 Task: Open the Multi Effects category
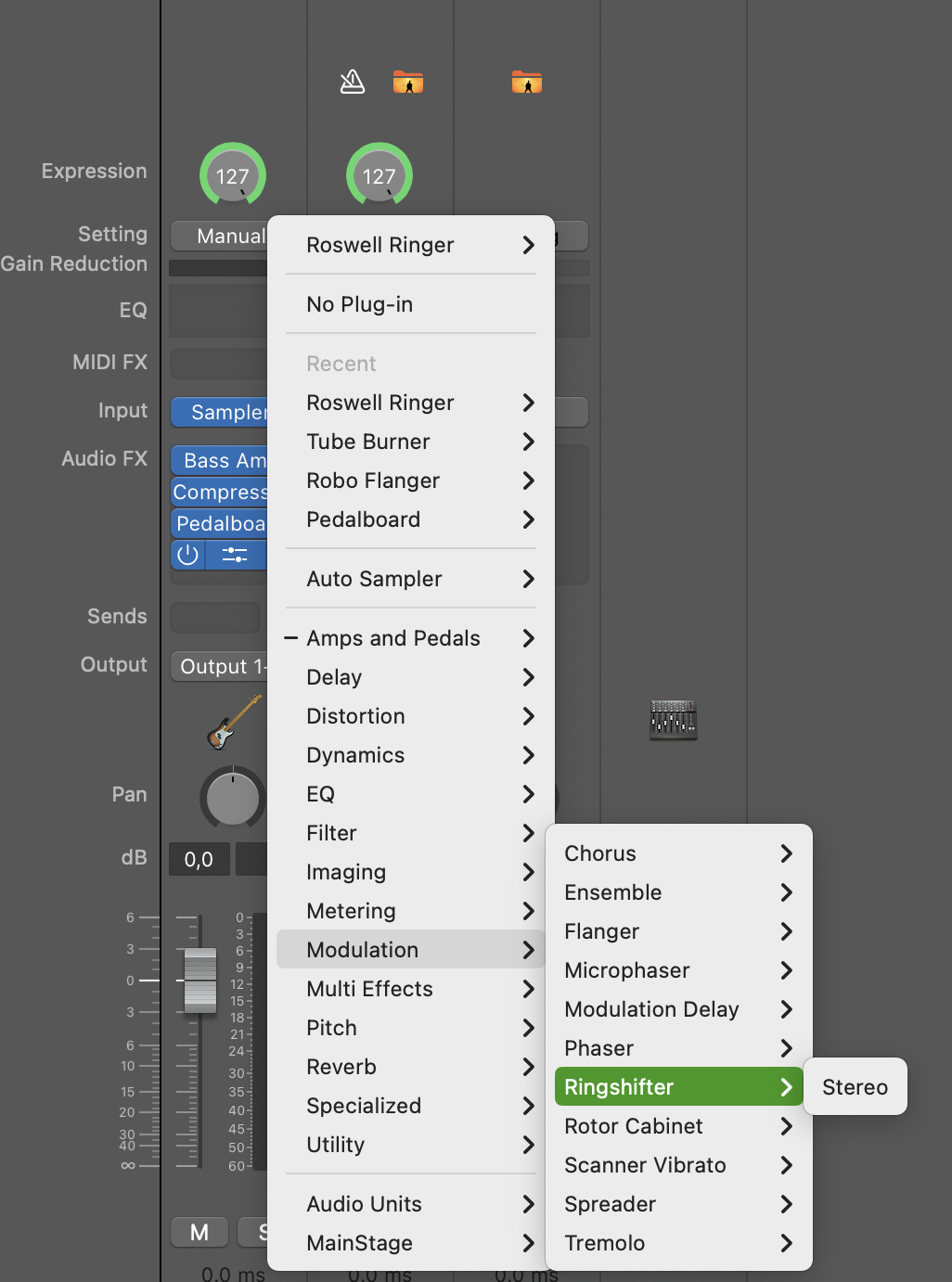[x=411, y=989]
